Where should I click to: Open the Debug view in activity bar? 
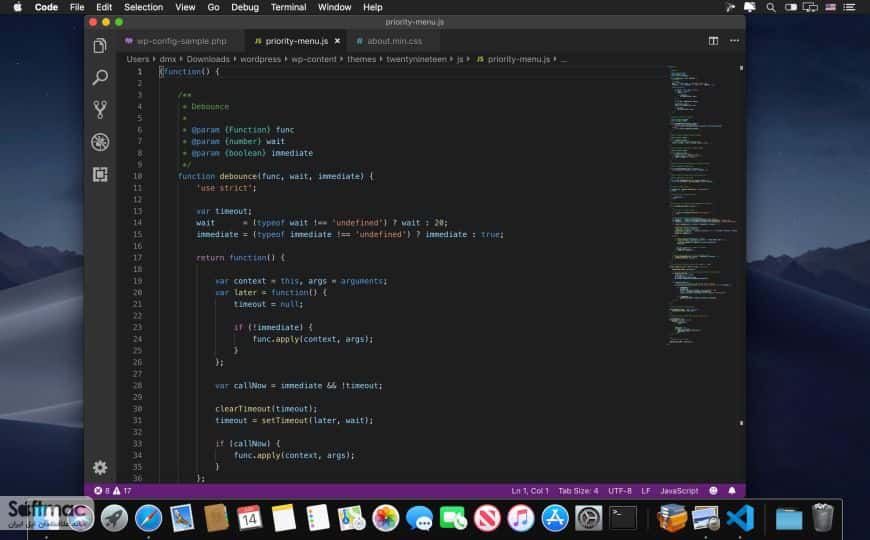pos(100,142)
